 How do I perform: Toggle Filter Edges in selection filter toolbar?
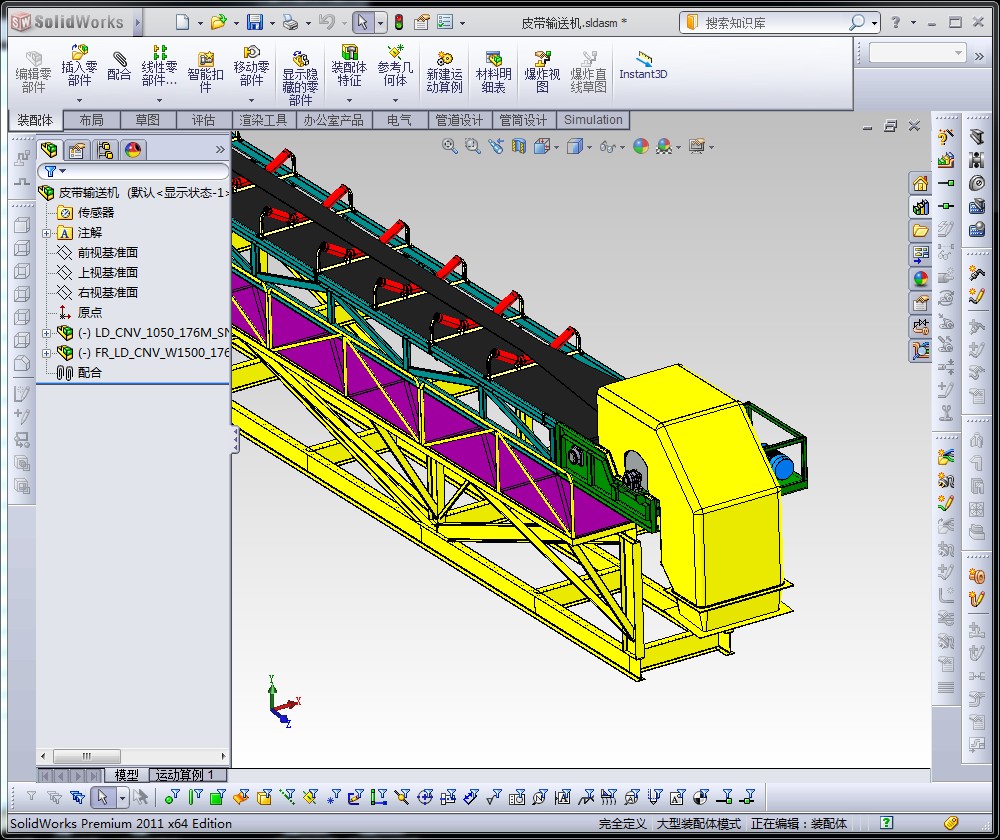click(195, 797)
